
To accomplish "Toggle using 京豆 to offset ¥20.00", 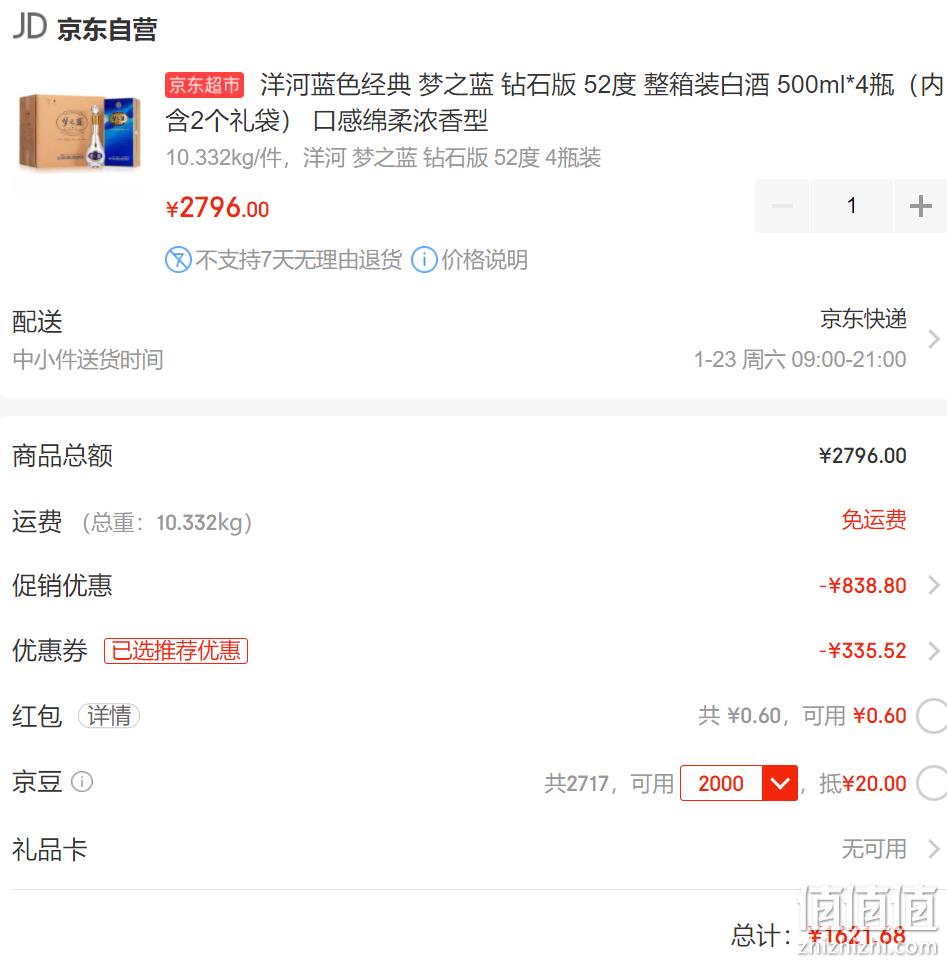I will 932,783.
